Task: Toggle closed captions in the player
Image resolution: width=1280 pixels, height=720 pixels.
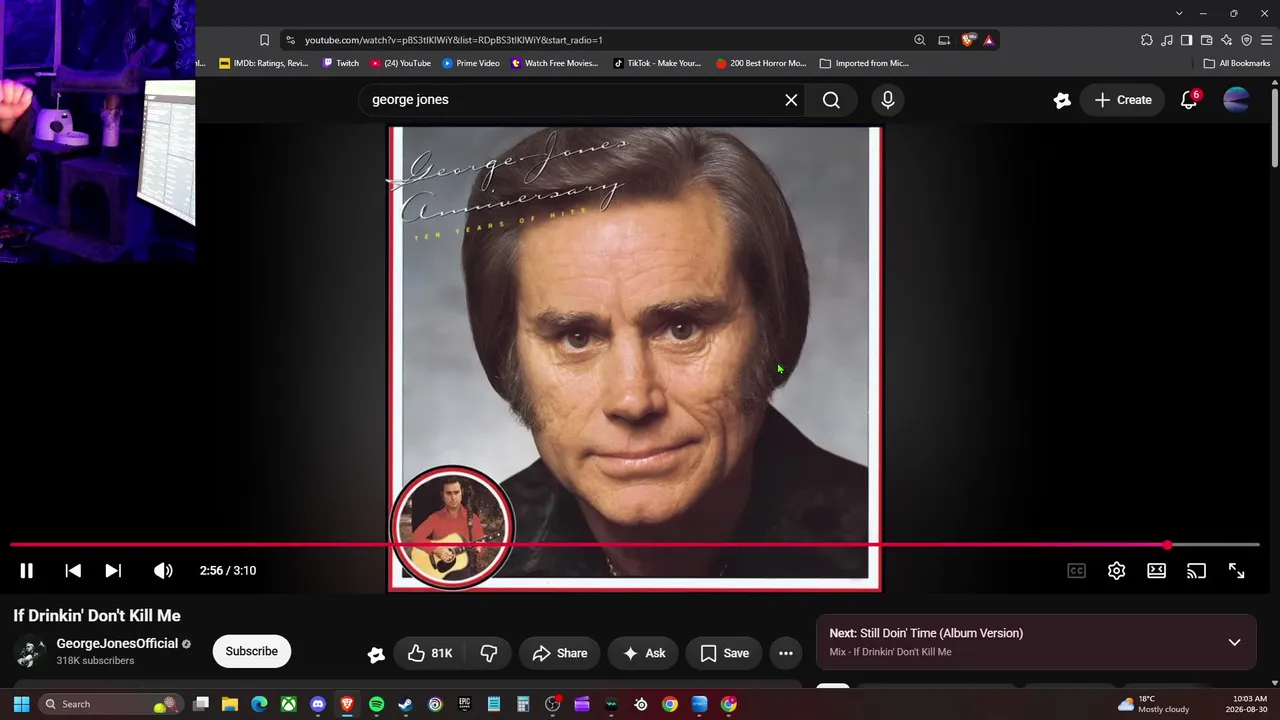Action: point(1076,571)
